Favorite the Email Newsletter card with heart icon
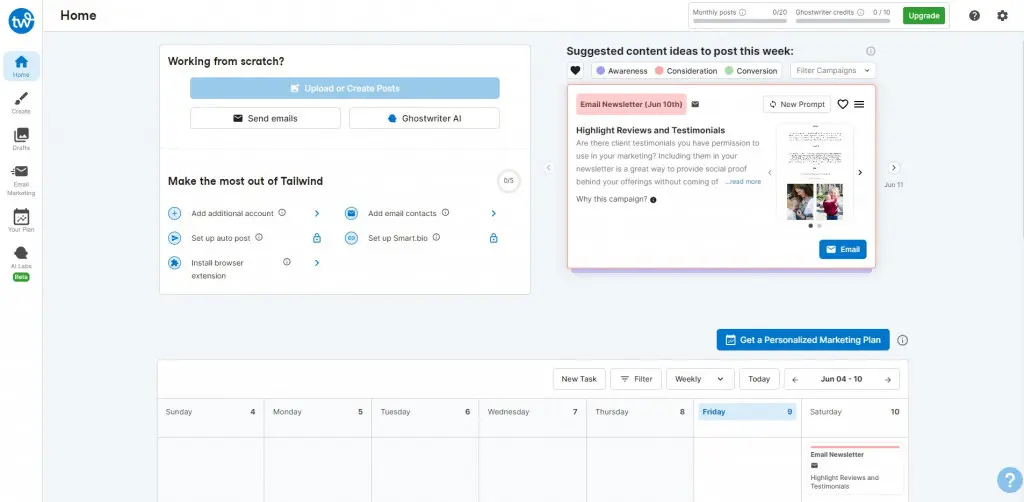Image resolution: width=1024 pixels, height=502 pixels. coord(842,104)
